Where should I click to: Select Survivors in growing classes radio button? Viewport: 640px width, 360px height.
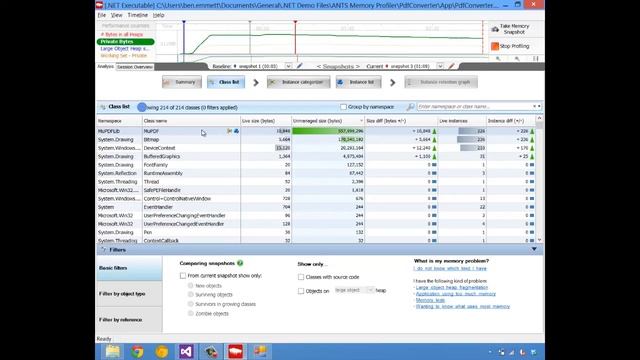click(191, 304)
